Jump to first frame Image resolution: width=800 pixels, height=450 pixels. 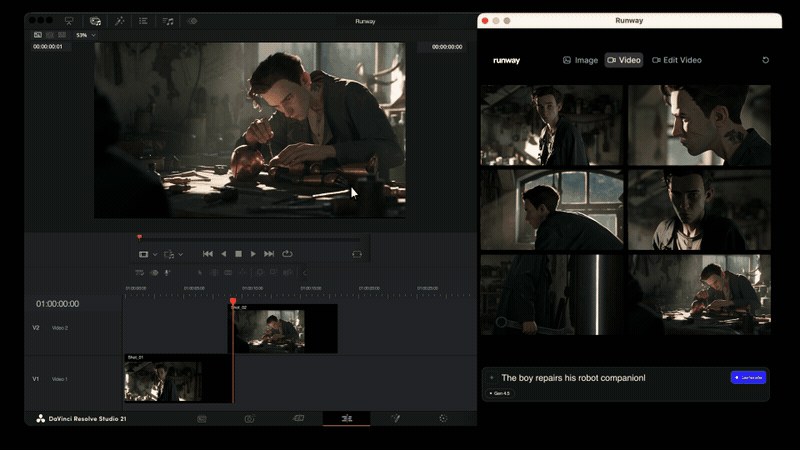click(x=208, y=254)
